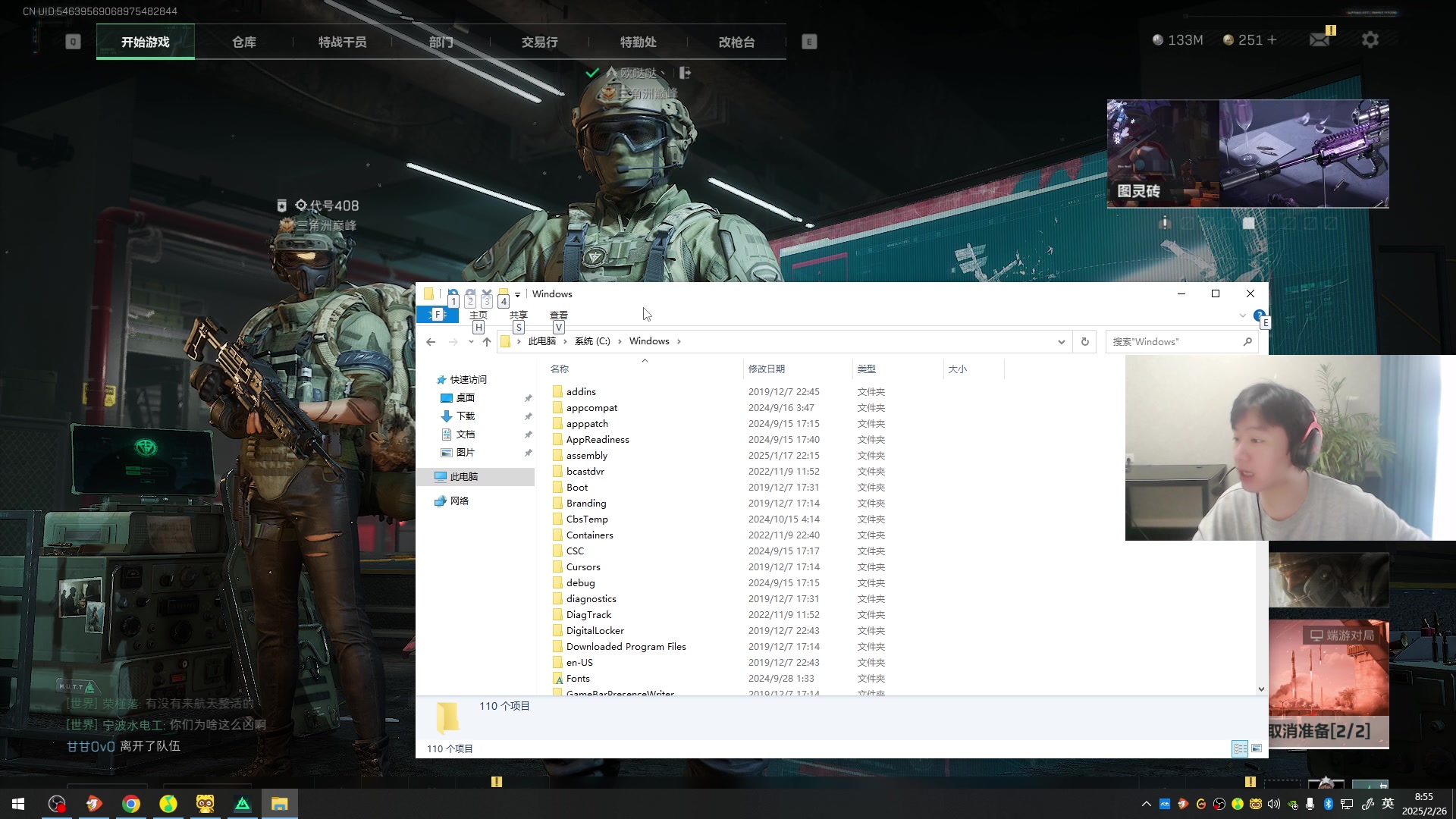Image resolution: width=1456 pixels, height=819 pixels.
Task: Click the new folder icon in the Explorer title bar
Action: [503, 293]
